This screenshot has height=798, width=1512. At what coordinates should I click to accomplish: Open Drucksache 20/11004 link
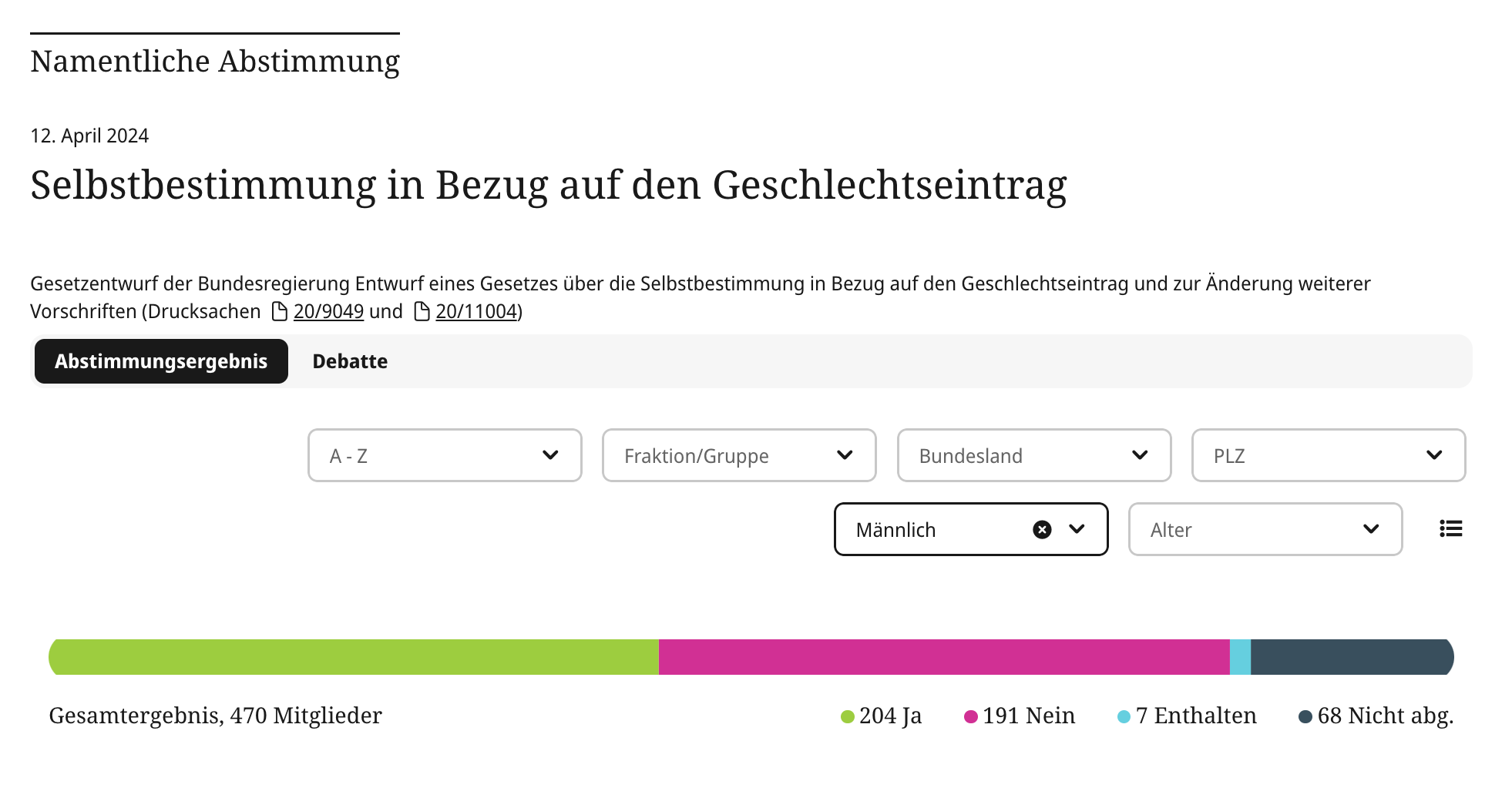click(x=476, y=312)
